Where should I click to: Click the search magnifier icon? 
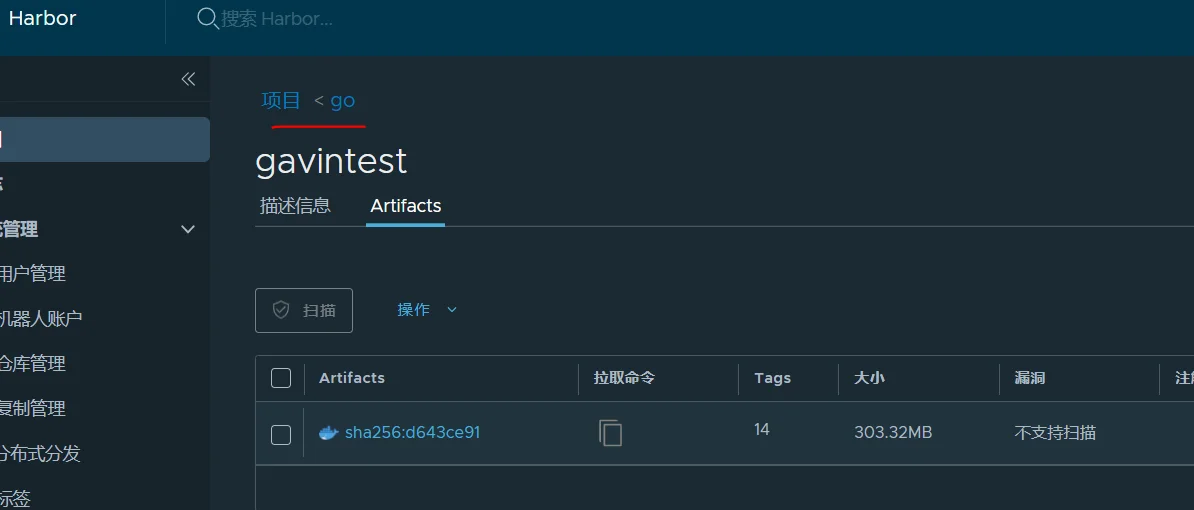pos(208,18)
